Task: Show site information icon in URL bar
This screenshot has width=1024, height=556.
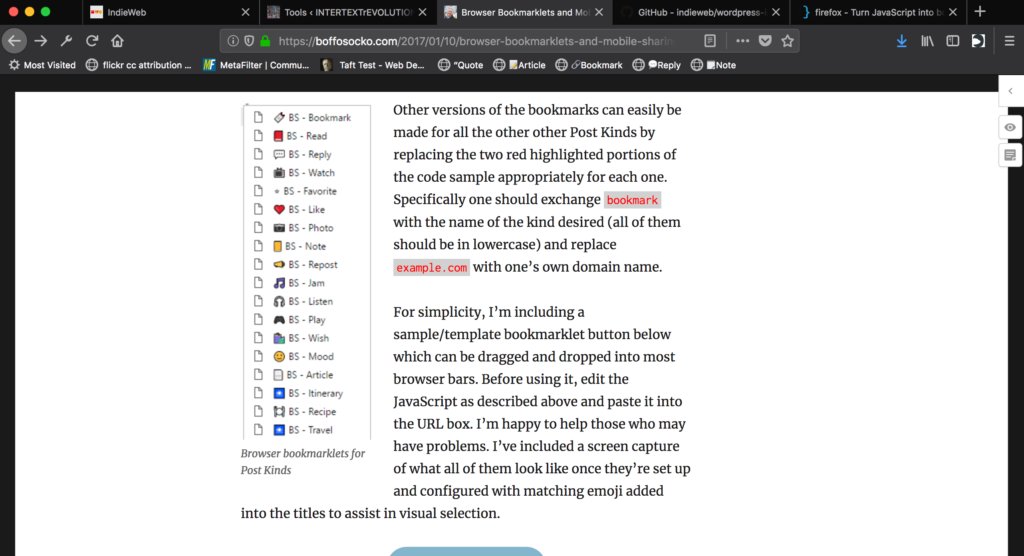Action: [232, 41]
